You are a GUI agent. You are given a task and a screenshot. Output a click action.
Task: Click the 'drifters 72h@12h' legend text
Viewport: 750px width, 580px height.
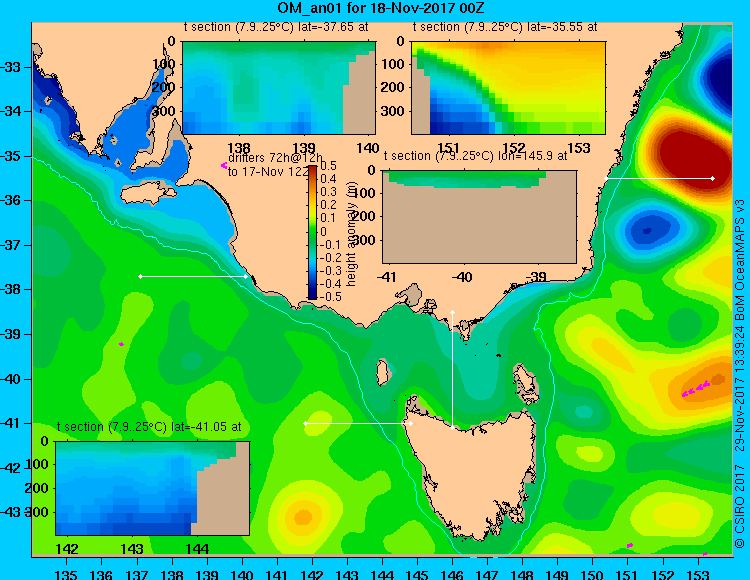(275, 158)
